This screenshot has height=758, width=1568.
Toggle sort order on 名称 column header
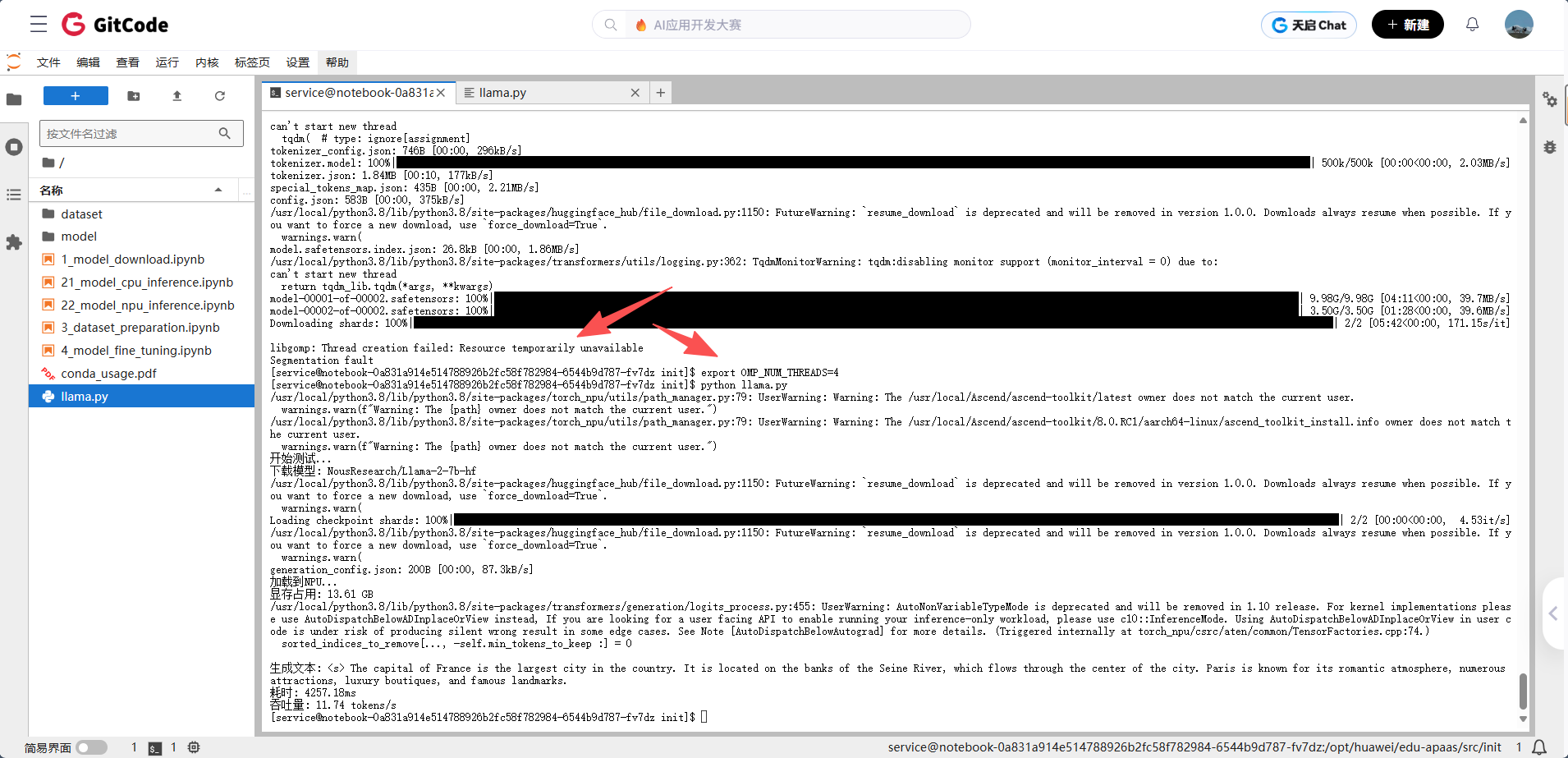point(131,190)
